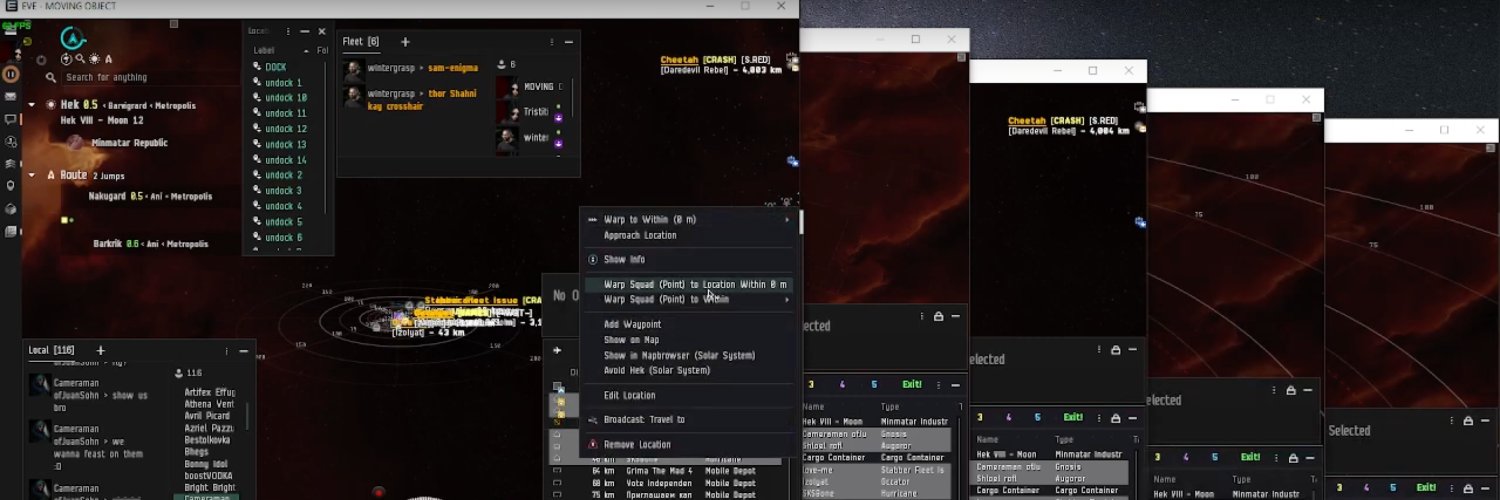Screen dimensions: 1500x500
Task: Click the lock icon in second window's Selected panel
Action: click(x=938, y=316)
